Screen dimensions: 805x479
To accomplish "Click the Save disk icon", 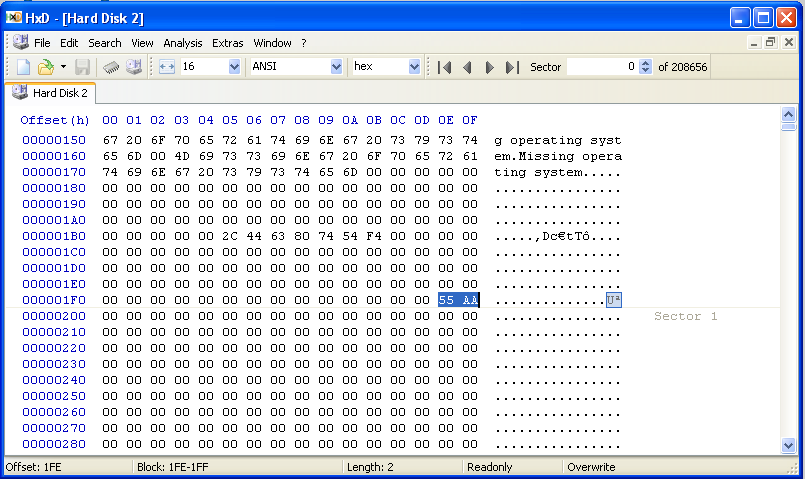I will point(83,67).
